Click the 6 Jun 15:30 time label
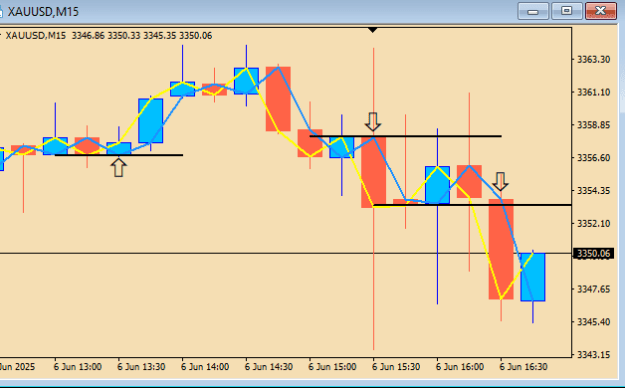This screenshot has width=625, height=388. [x=396, y=366]
